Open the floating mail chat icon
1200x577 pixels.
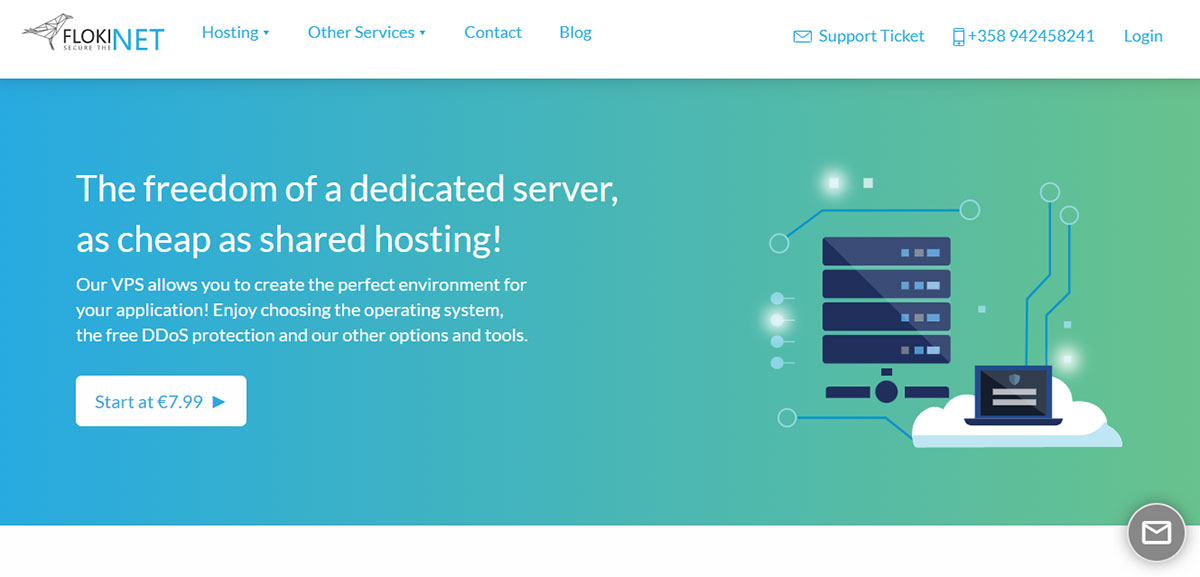pos(1156,532)
